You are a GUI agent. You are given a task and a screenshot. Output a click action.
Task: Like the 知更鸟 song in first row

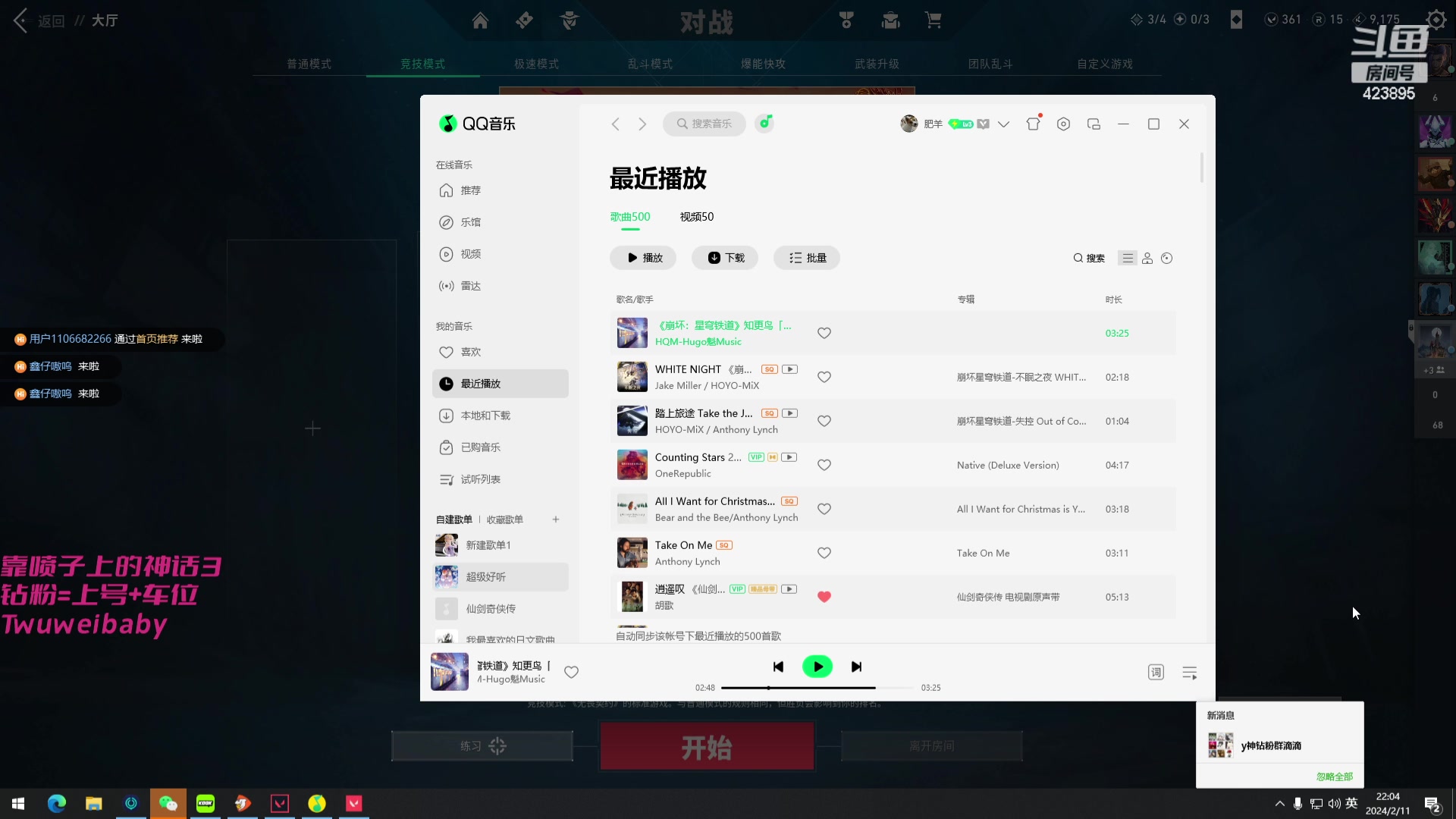824,333
